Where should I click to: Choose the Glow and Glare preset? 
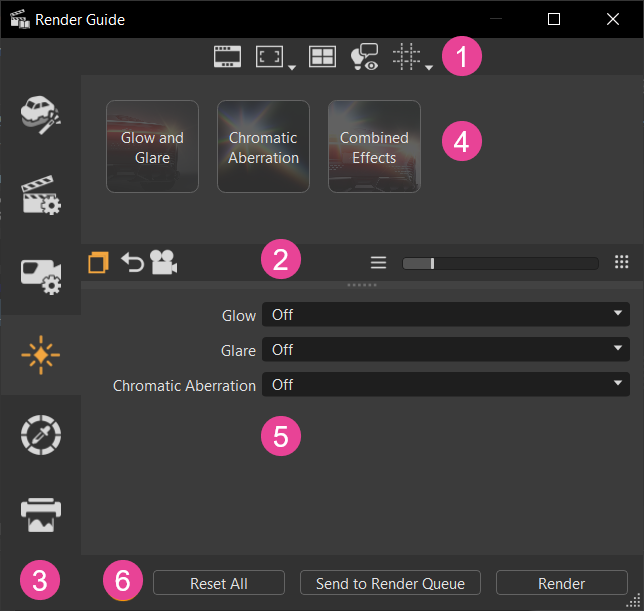[152, 147]
